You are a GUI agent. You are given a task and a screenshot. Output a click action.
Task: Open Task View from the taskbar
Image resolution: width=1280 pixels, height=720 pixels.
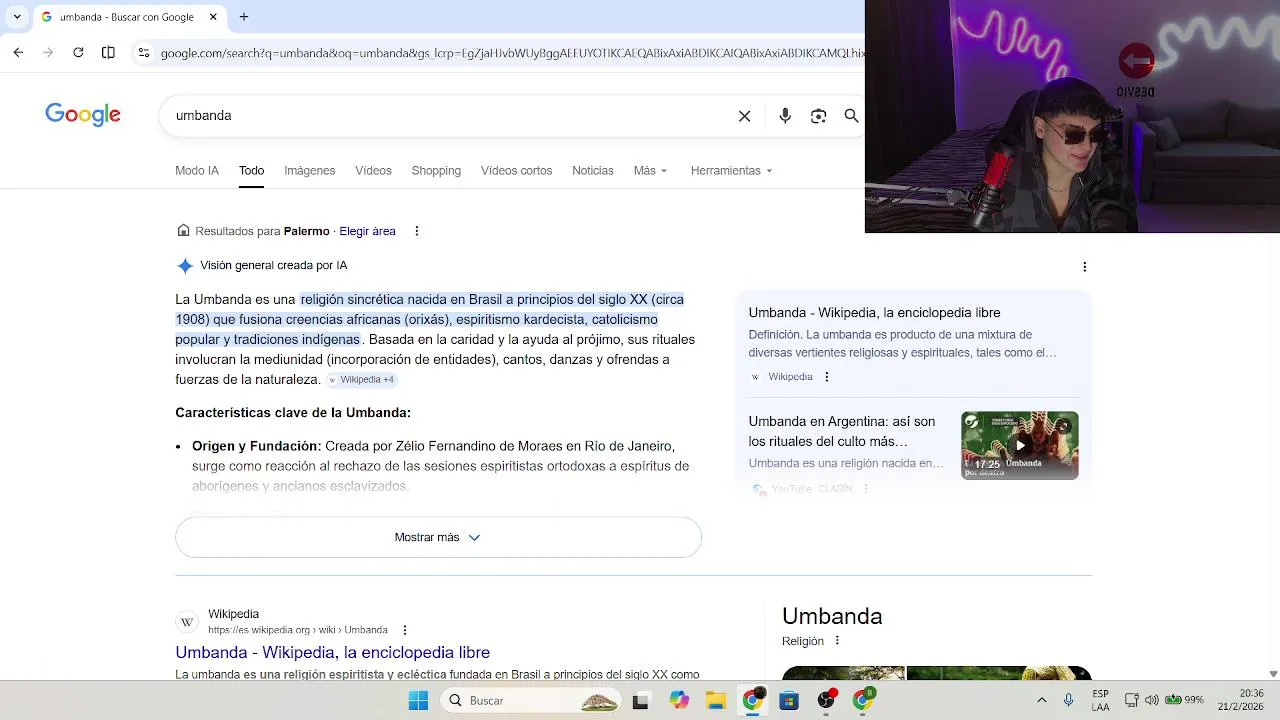[x=641, y=701]
